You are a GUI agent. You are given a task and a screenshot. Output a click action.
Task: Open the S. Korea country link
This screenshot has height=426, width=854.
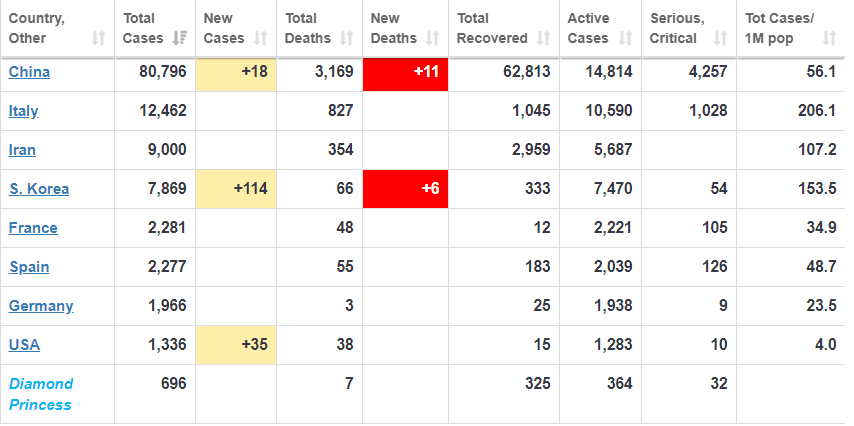tap(39, 189)
